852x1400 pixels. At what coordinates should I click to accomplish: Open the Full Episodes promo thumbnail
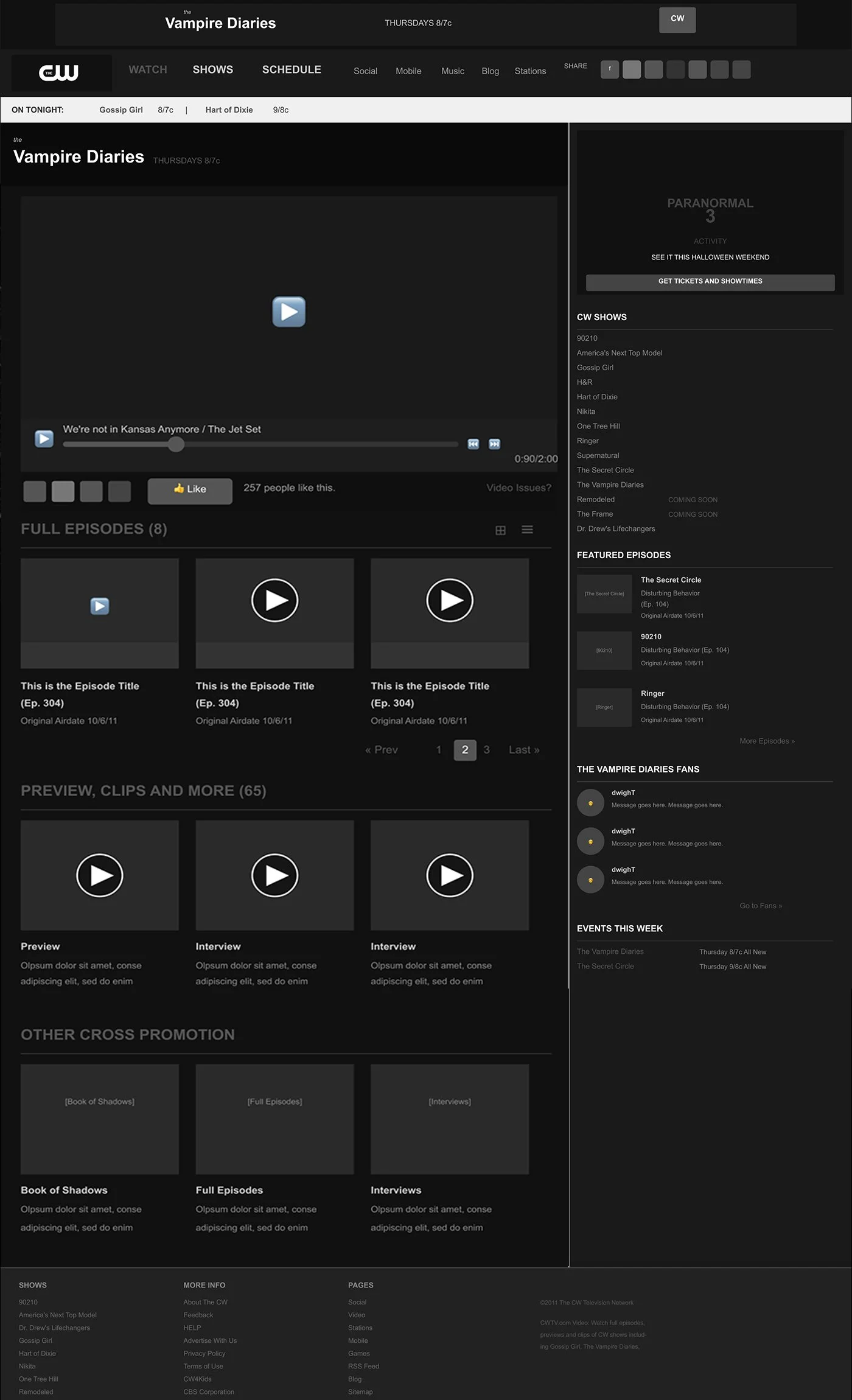(274, 1119)
